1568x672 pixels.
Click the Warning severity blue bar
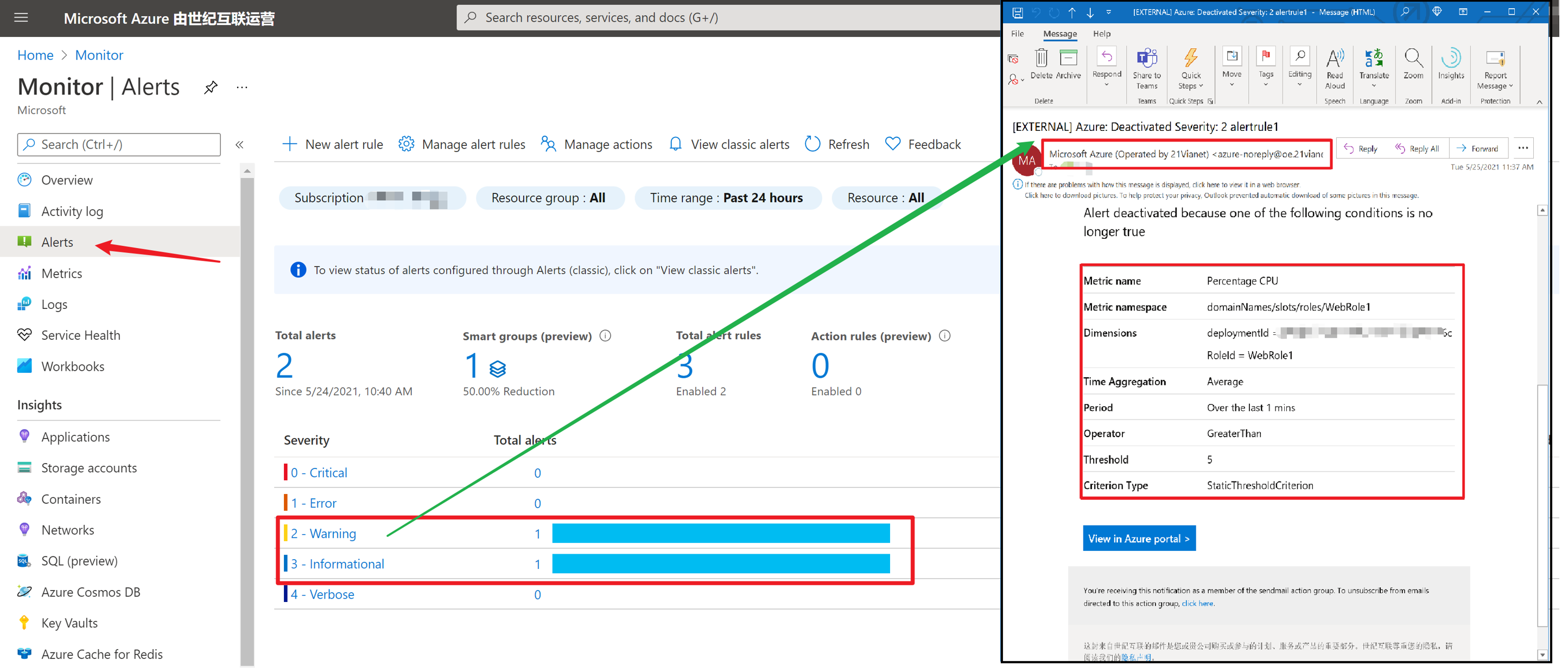[x=720, y=534]
